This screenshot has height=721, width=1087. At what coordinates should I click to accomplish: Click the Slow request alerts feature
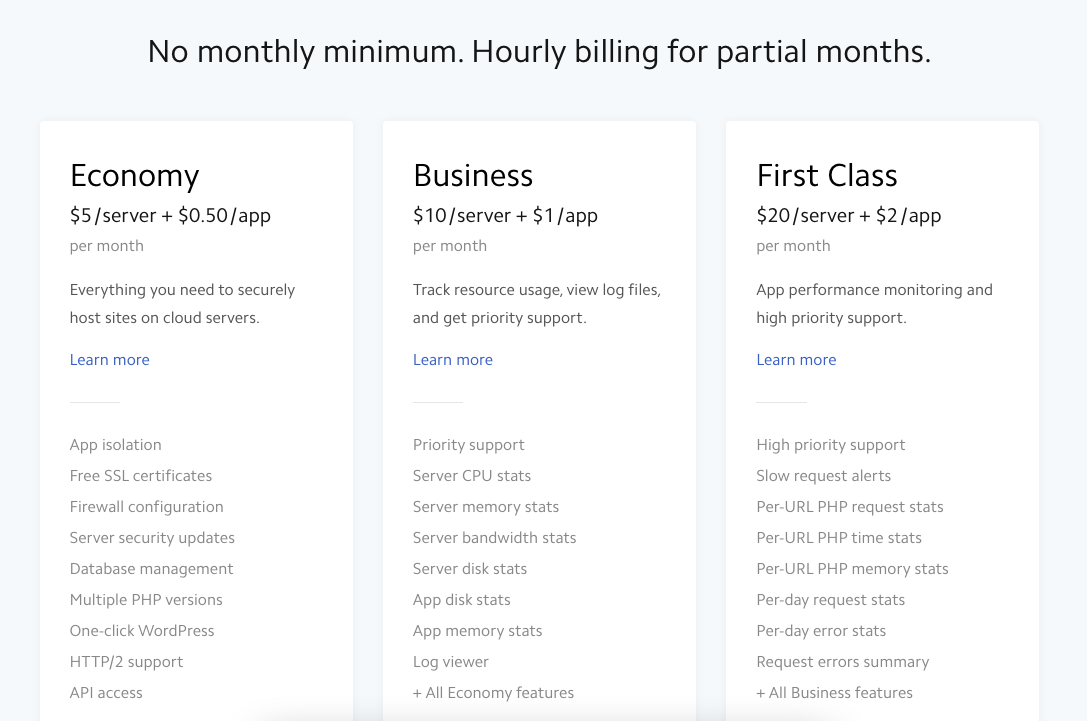[823, 476]
